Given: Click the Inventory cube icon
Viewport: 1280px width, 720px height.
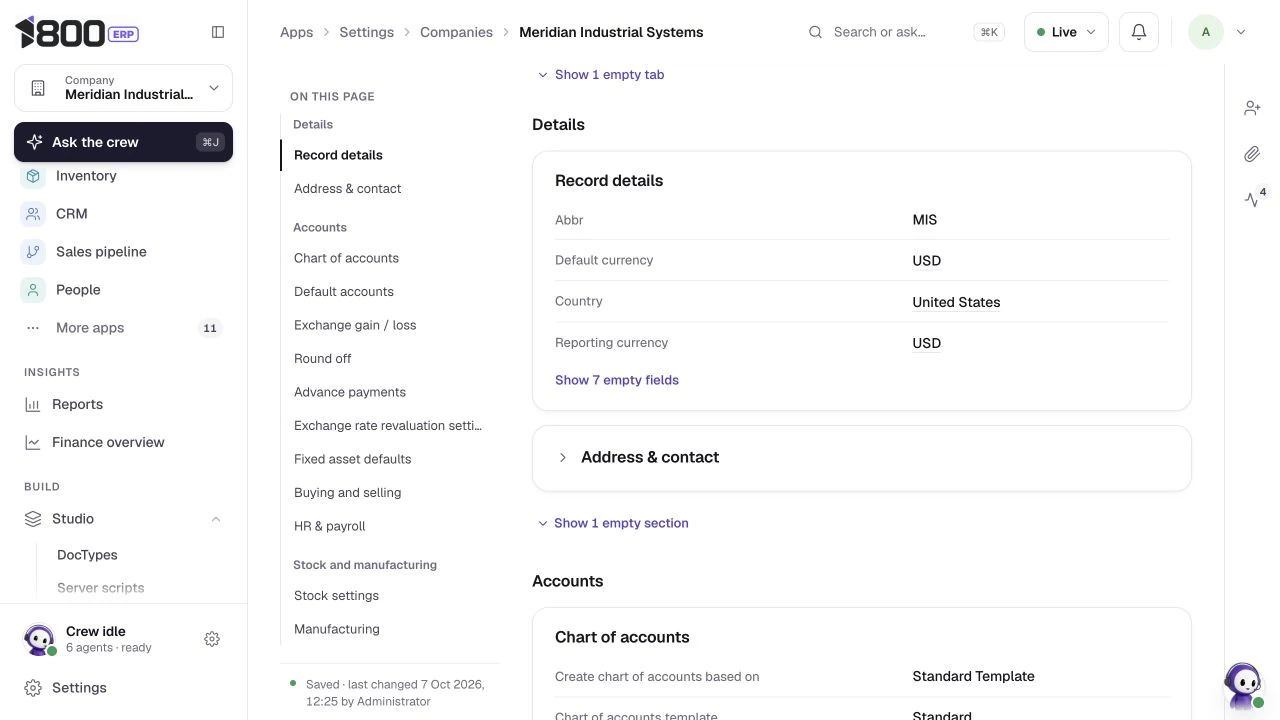Looking at the screenshot, I should pos(33,176).
